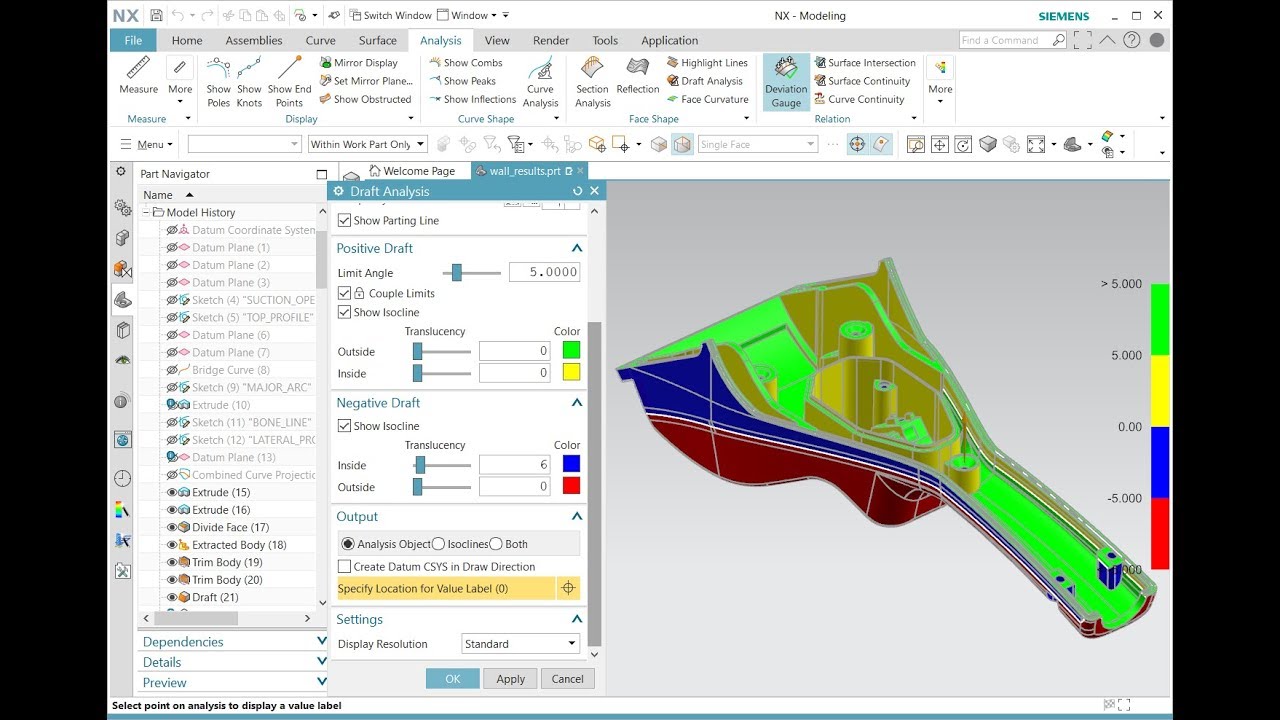The width and height of the screenshot is (1280, 720).
Task: Activate Deviation Gauge tool
Action: (786, 82)
